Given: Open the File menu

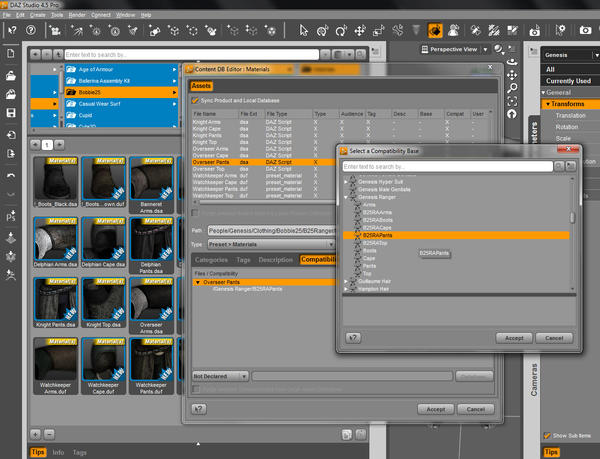Looking at the screenshot, I should coord(7,15).
